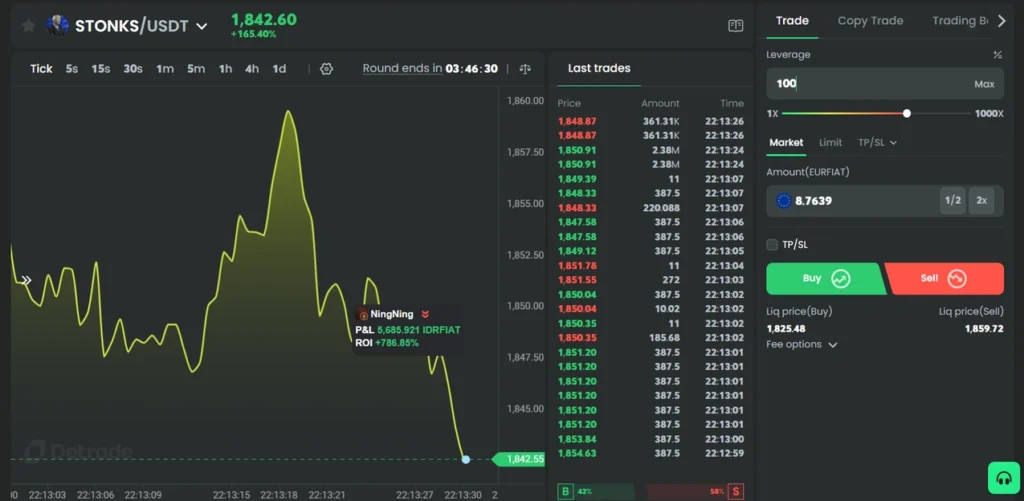Click the Round ends in link
Screen dimensions: 1024x501
pos(402,69)
